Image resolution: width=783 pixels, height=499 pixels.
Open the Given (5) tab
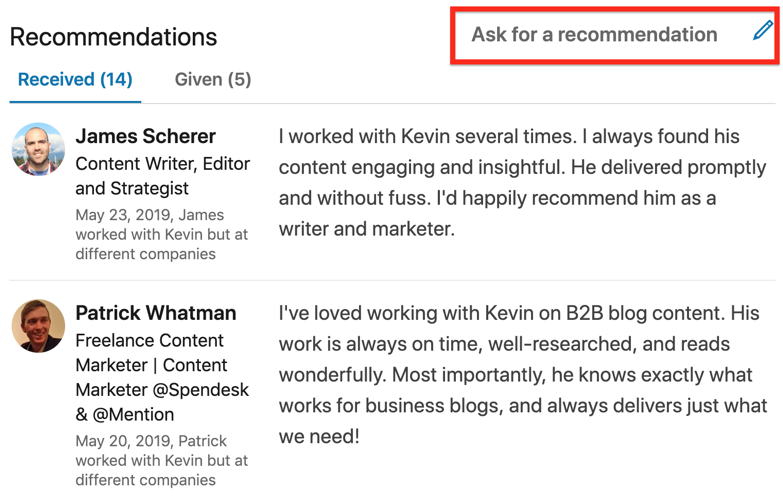213,79
